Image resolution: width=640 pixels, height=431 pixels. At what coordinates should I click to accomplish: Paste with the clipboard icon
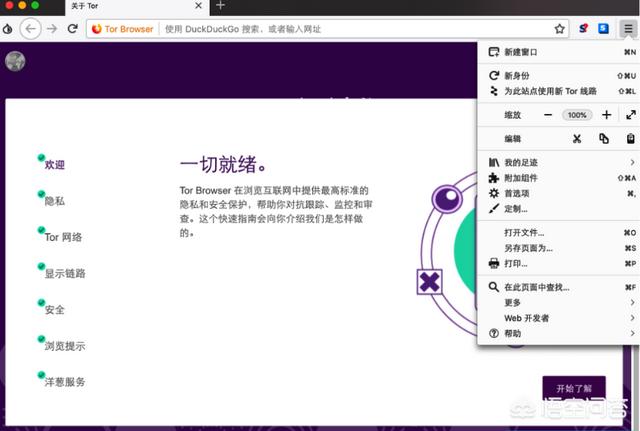(x=631, y=139)
